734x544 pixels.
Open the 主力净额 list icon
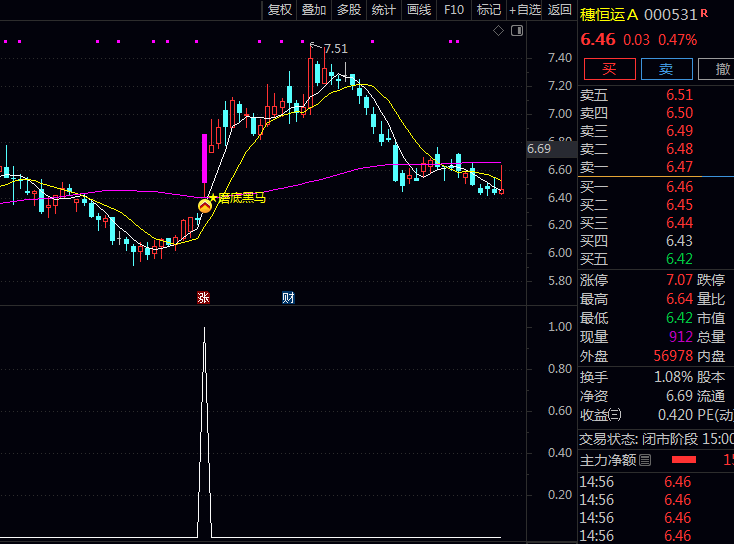(645, 460)
